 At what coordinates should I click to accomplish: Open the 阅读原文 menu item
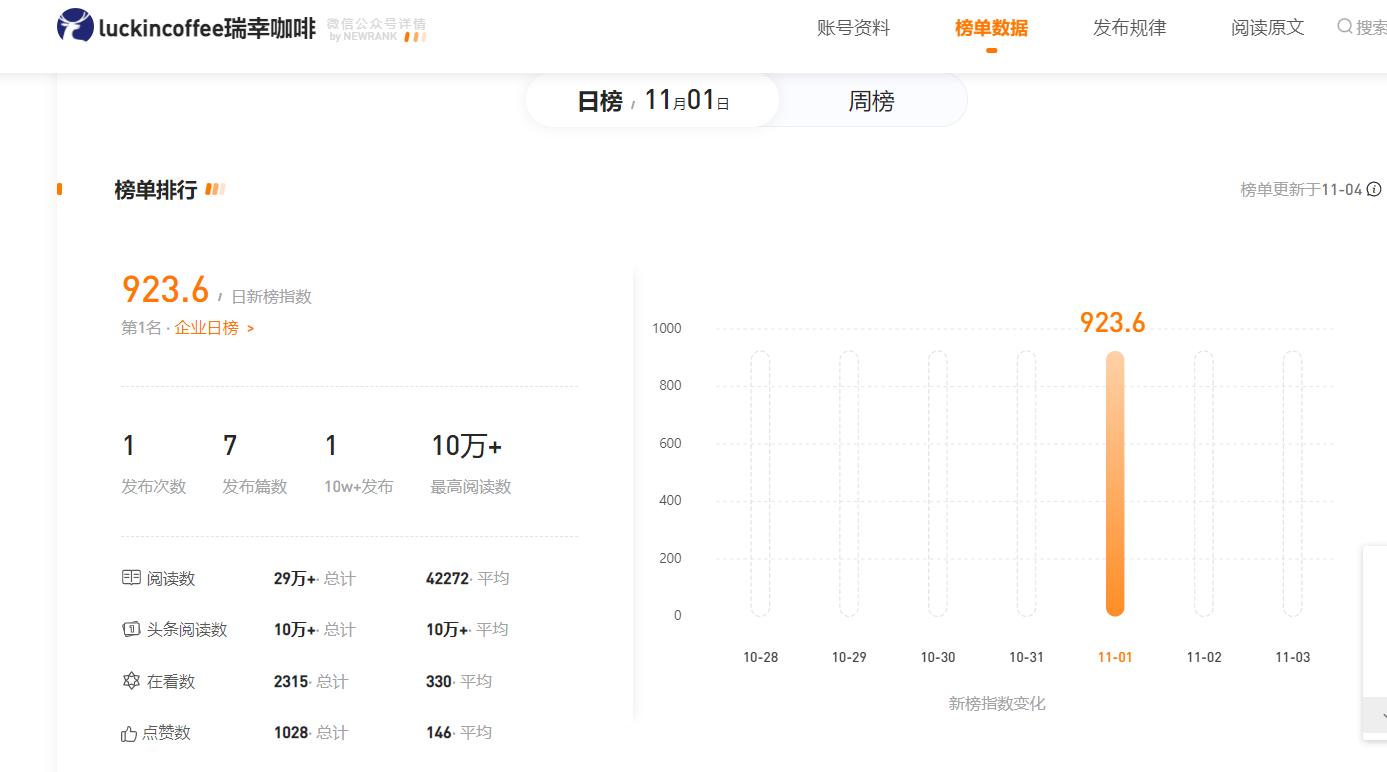1266,28
